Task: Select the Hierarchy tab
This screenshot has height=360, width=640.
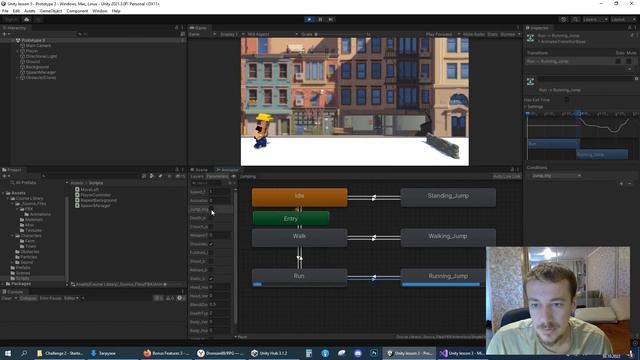Action: pos(15,28)
